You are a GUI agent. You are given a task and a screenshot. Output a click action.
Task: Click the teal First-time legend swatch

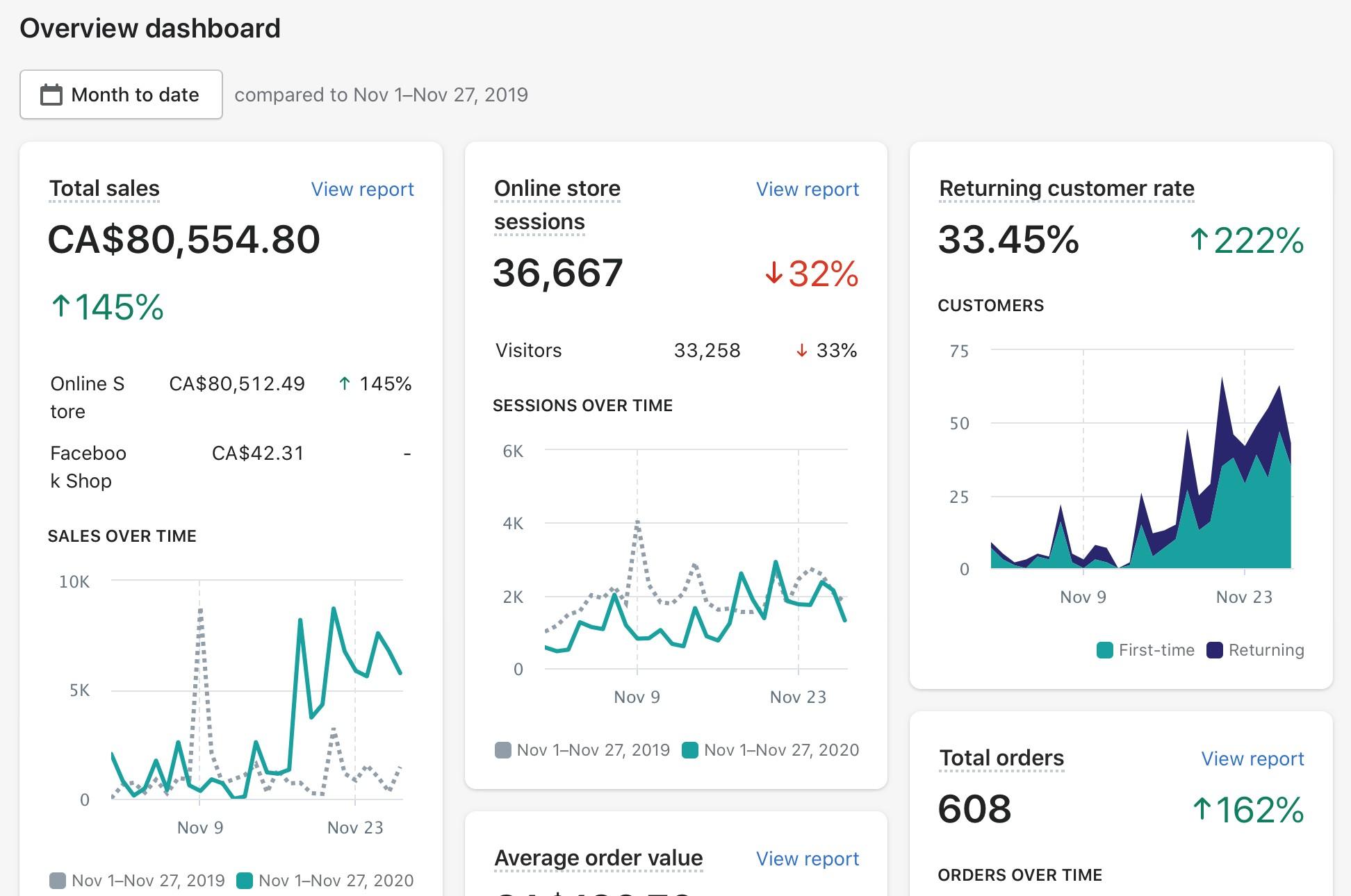click(1104, 650)
